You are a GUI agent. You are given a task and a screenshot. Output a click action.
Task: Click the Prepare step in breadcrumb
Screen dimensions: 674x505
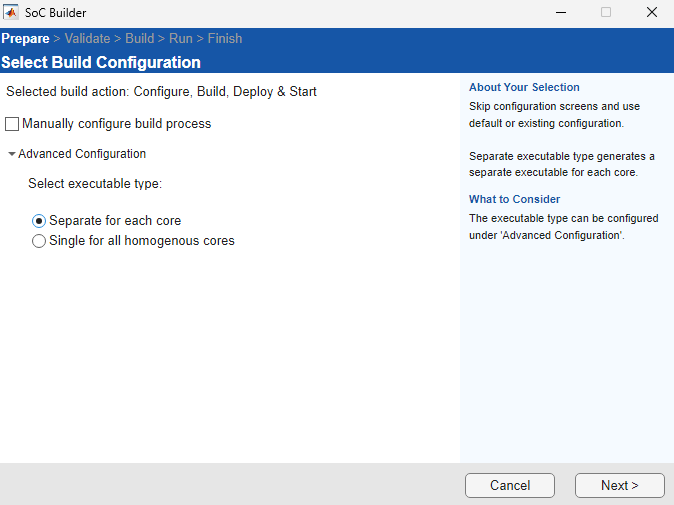click(x=25, y=39)
